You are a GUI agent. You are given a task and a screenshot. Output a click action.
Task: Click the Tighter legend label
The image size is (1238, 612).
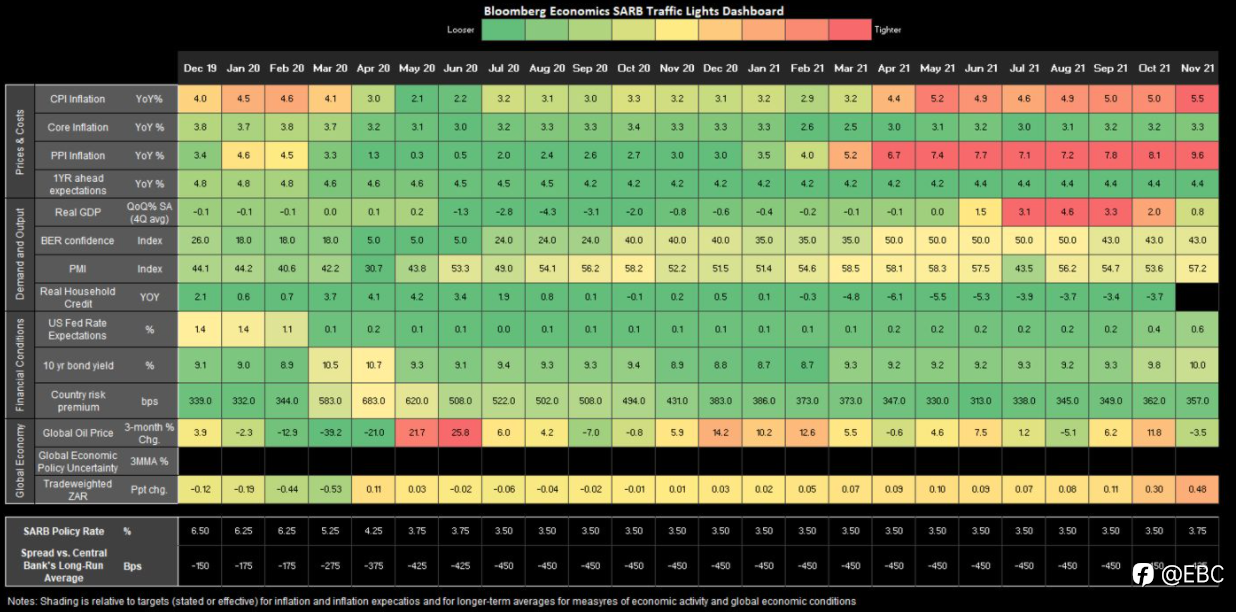coord(888,31)
